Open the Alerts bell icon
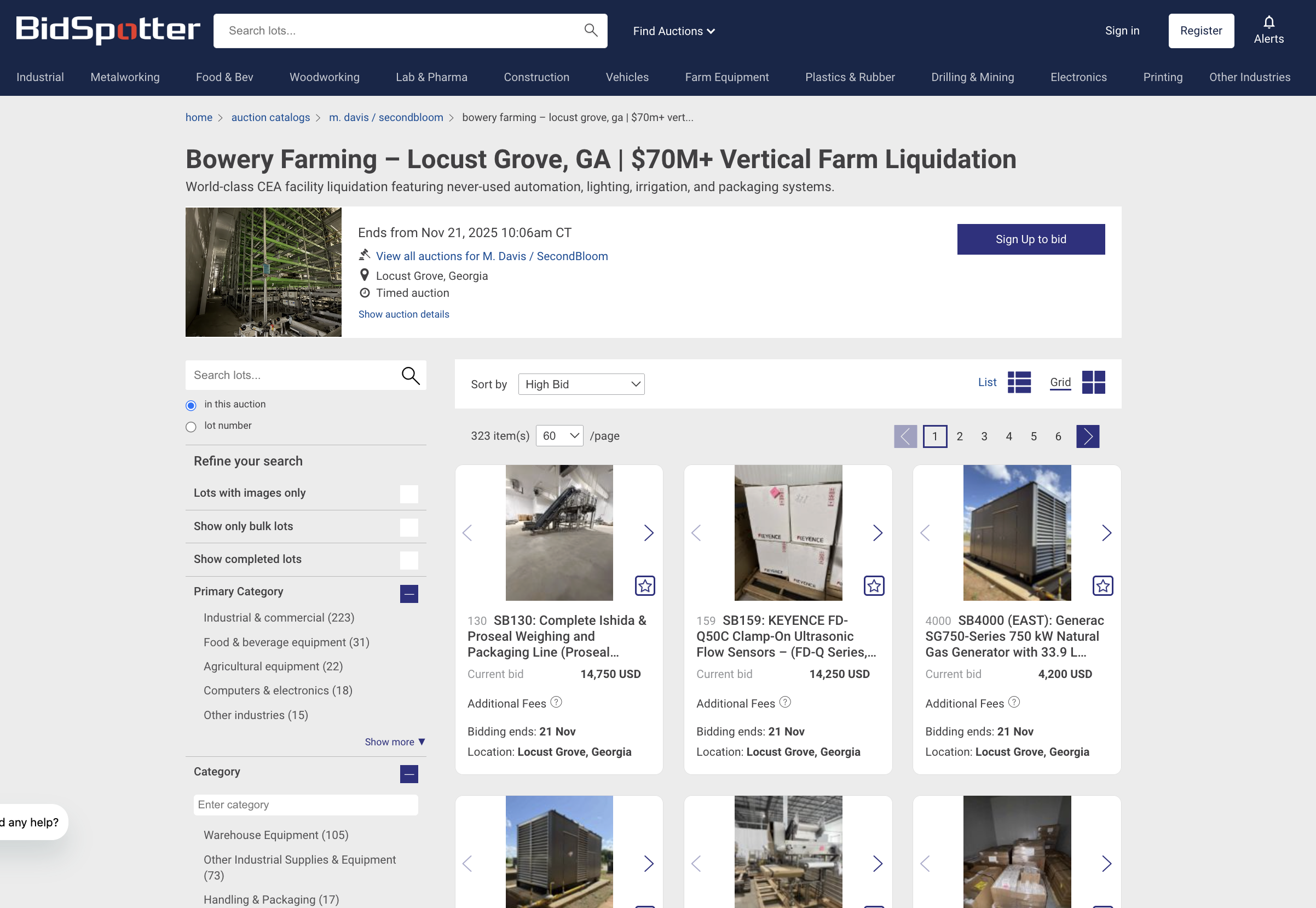The height and width of the screenshot is (908, 1316). 1268,23
